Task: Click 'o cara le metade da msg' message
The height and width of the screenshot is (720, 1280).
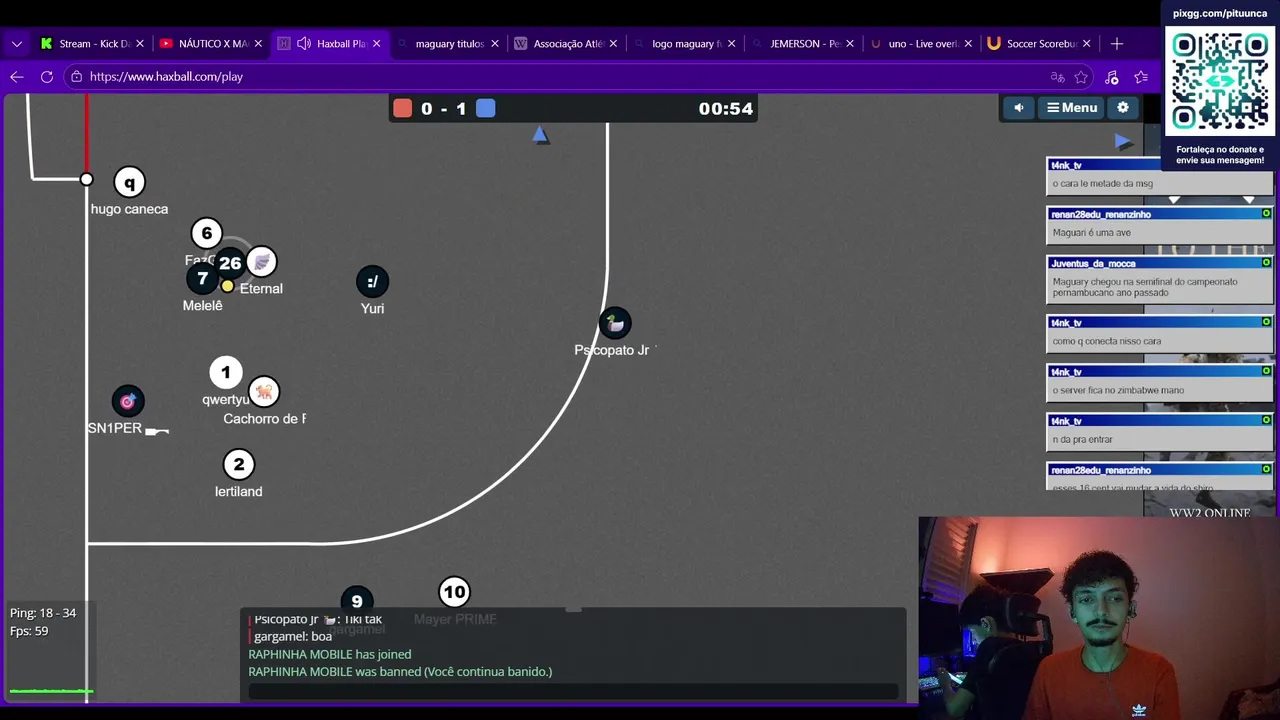Action: [x=1160, y=177]
